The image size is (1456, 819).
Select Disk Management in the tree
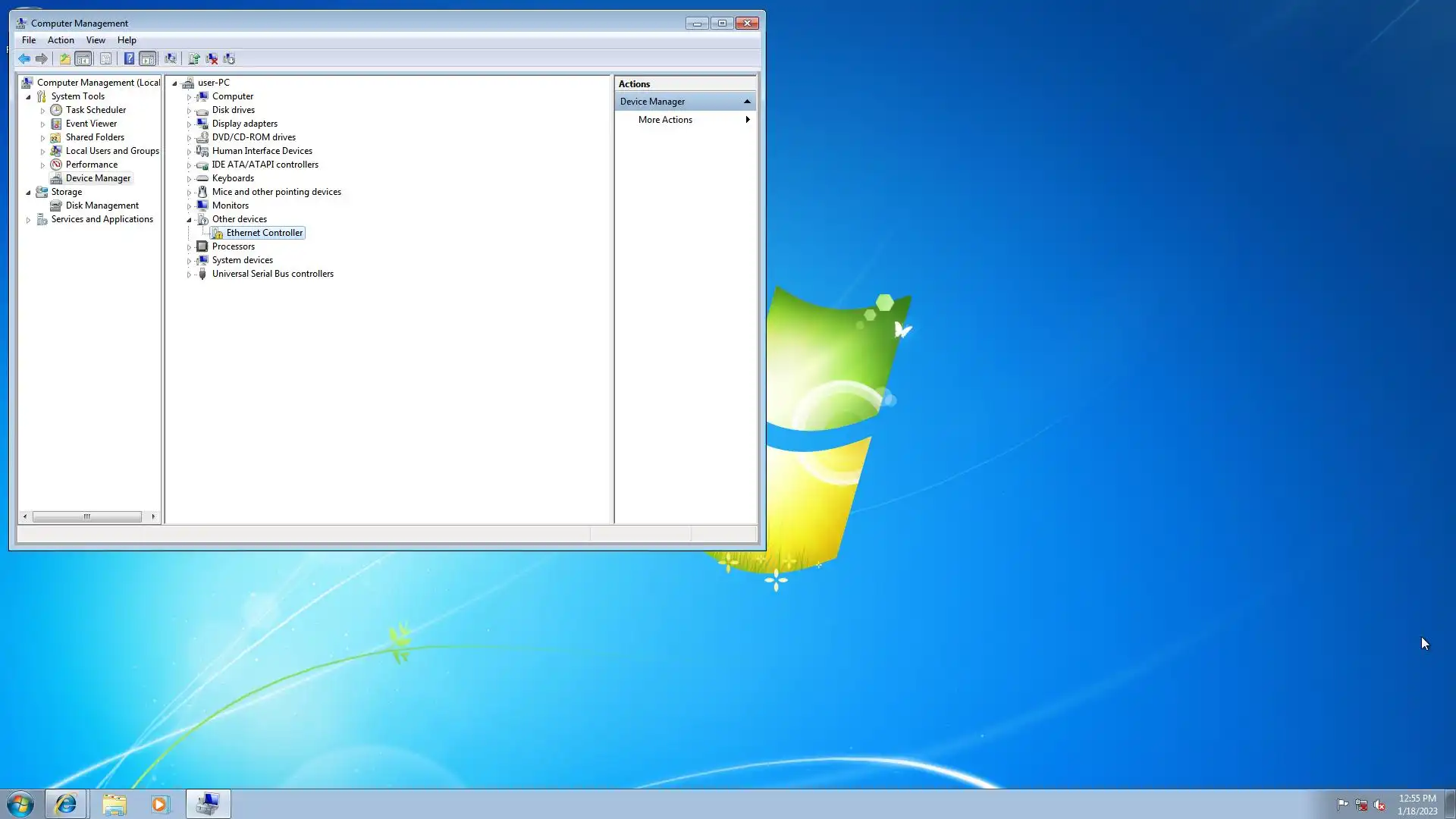click(102, 206)
